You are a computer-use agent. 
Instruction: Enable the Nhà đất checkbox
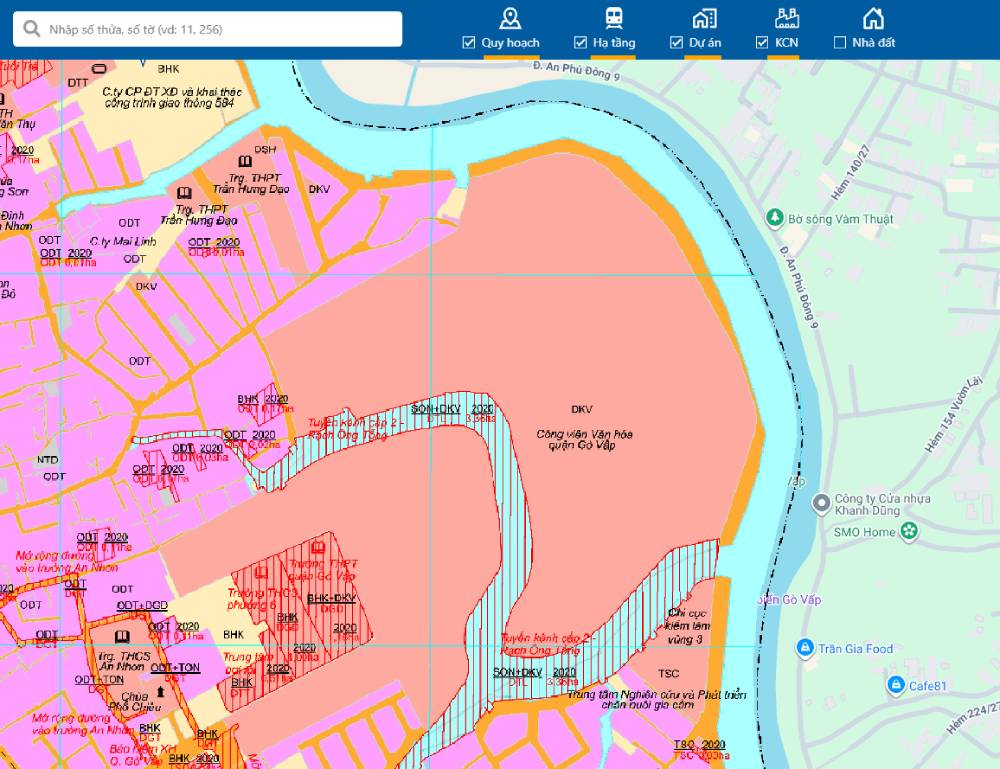(840, 43)
